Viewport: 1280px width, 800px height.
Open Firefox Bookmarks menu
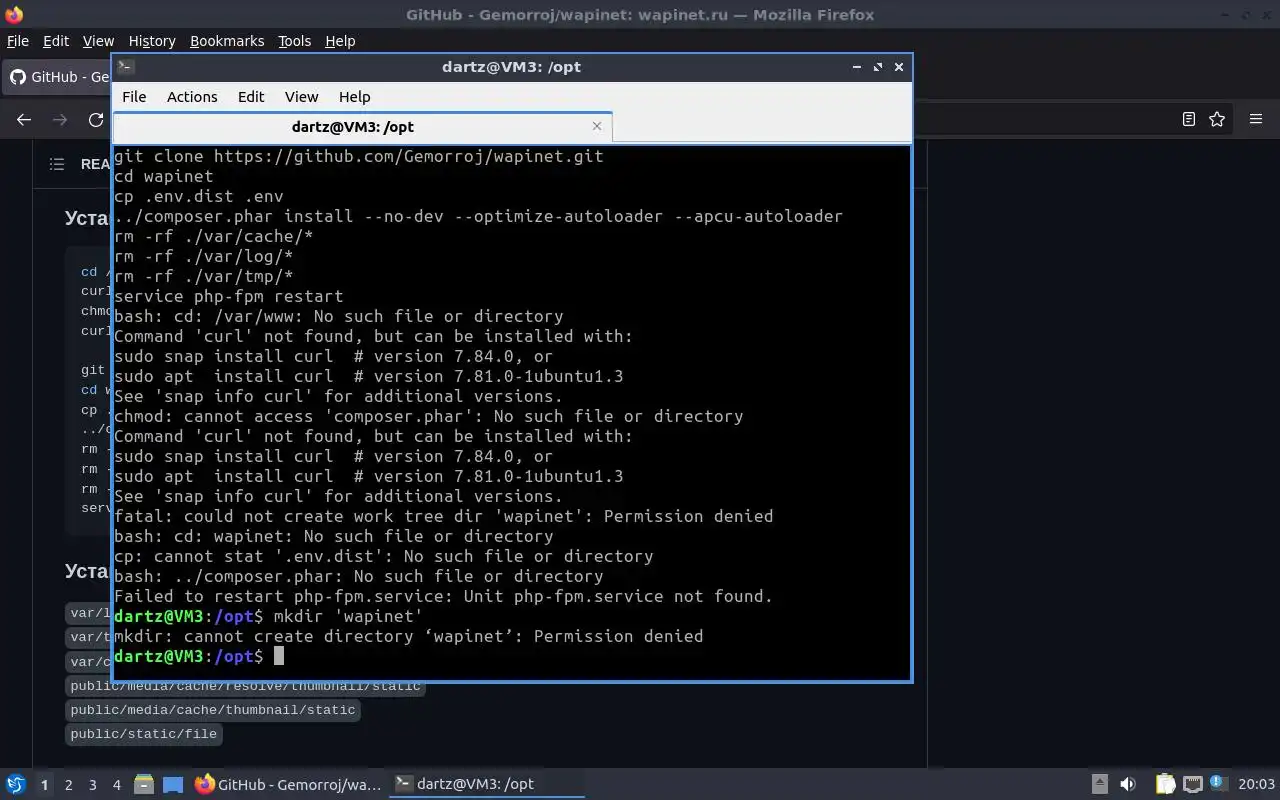[x=227, y=41]
